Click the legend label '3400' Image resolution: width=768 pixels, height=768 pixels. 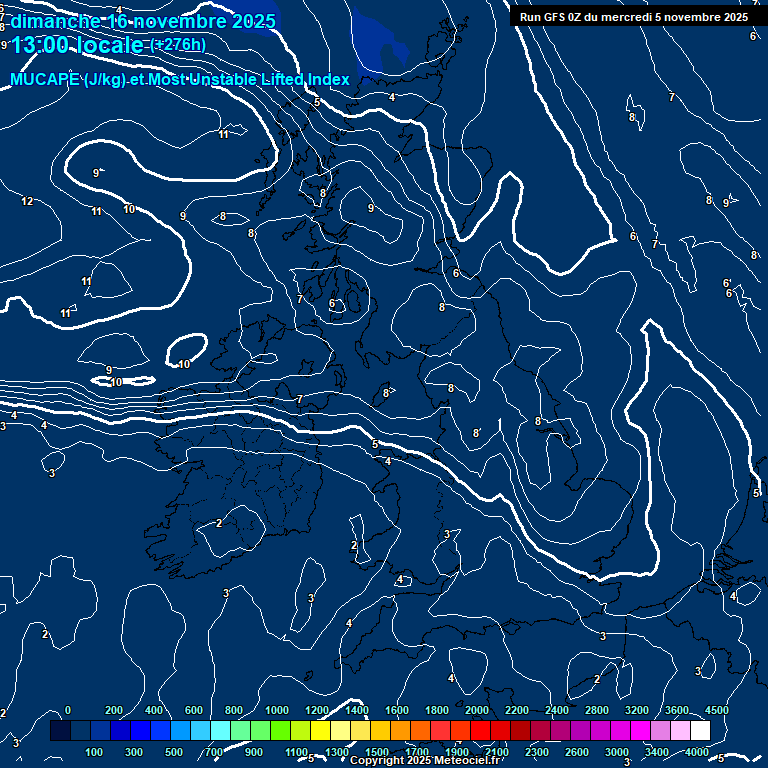click(656, 752)
